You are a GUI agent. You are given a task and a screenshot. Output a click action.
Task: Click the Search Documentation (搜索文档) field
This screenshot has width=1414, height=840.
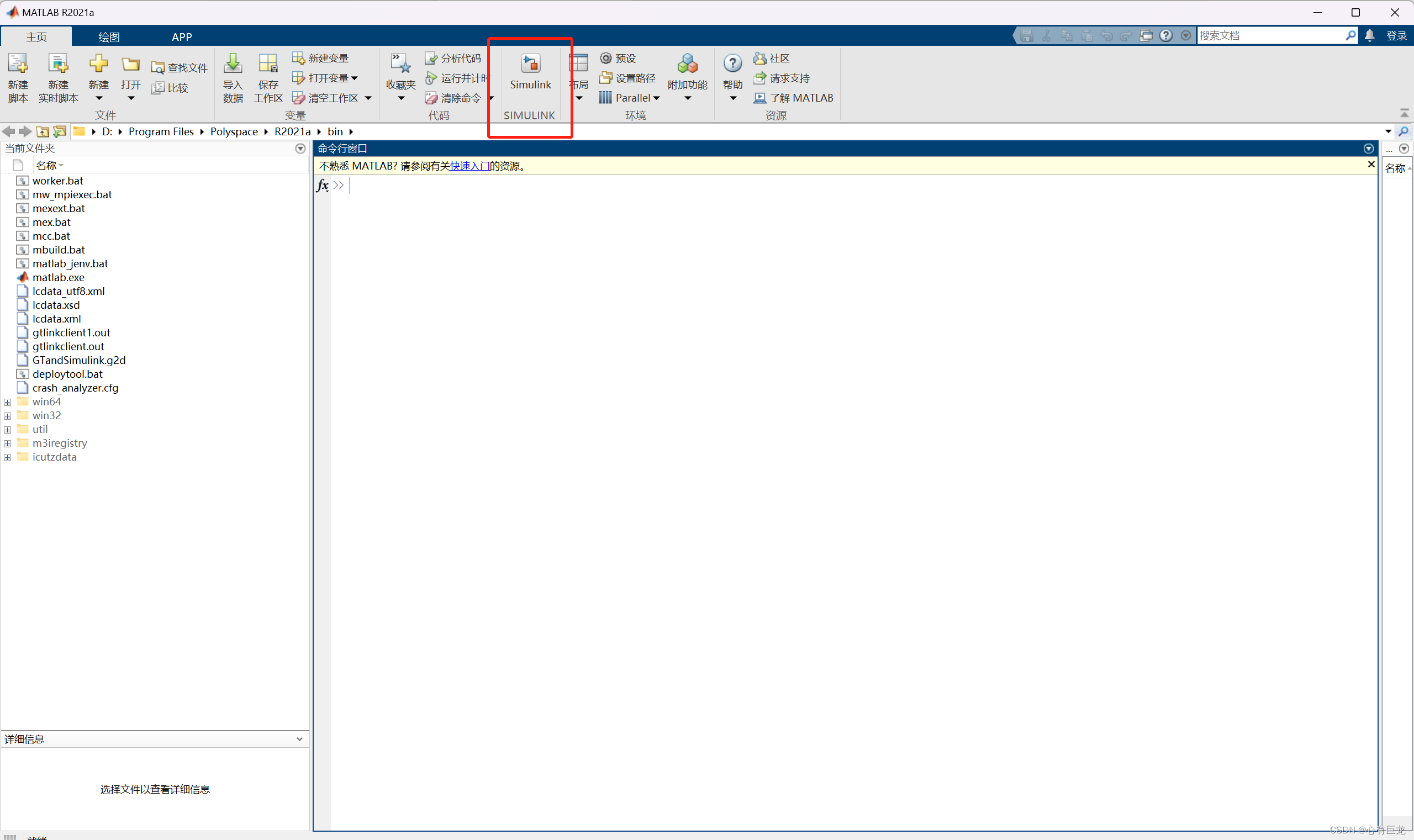pyautogui.click(x=1268, y=36)
